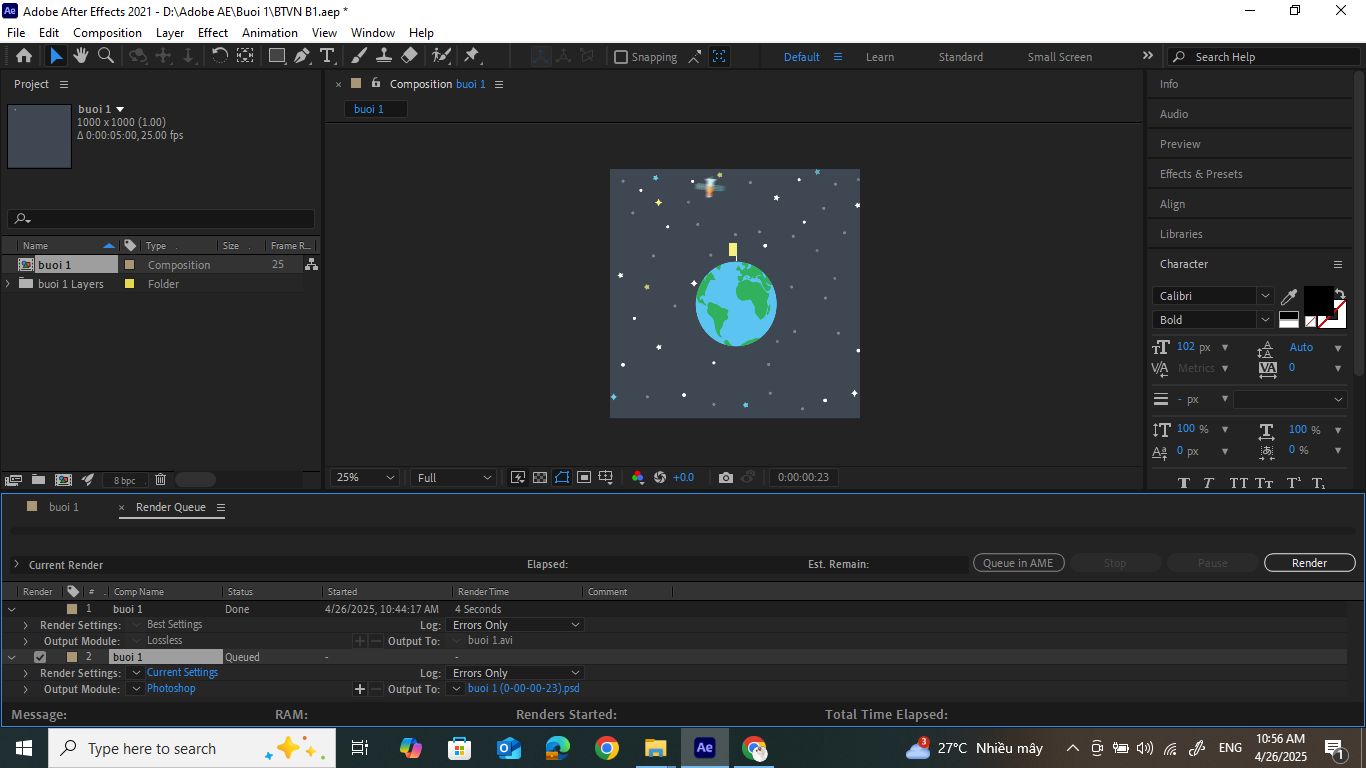1366x768 pixels.
Task: Click the Render button
Action: coord(1309,563)
